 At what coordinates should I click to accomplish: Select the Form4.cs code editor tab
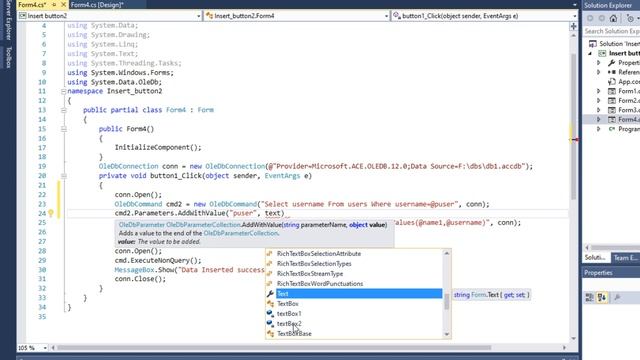pos(32,5)
